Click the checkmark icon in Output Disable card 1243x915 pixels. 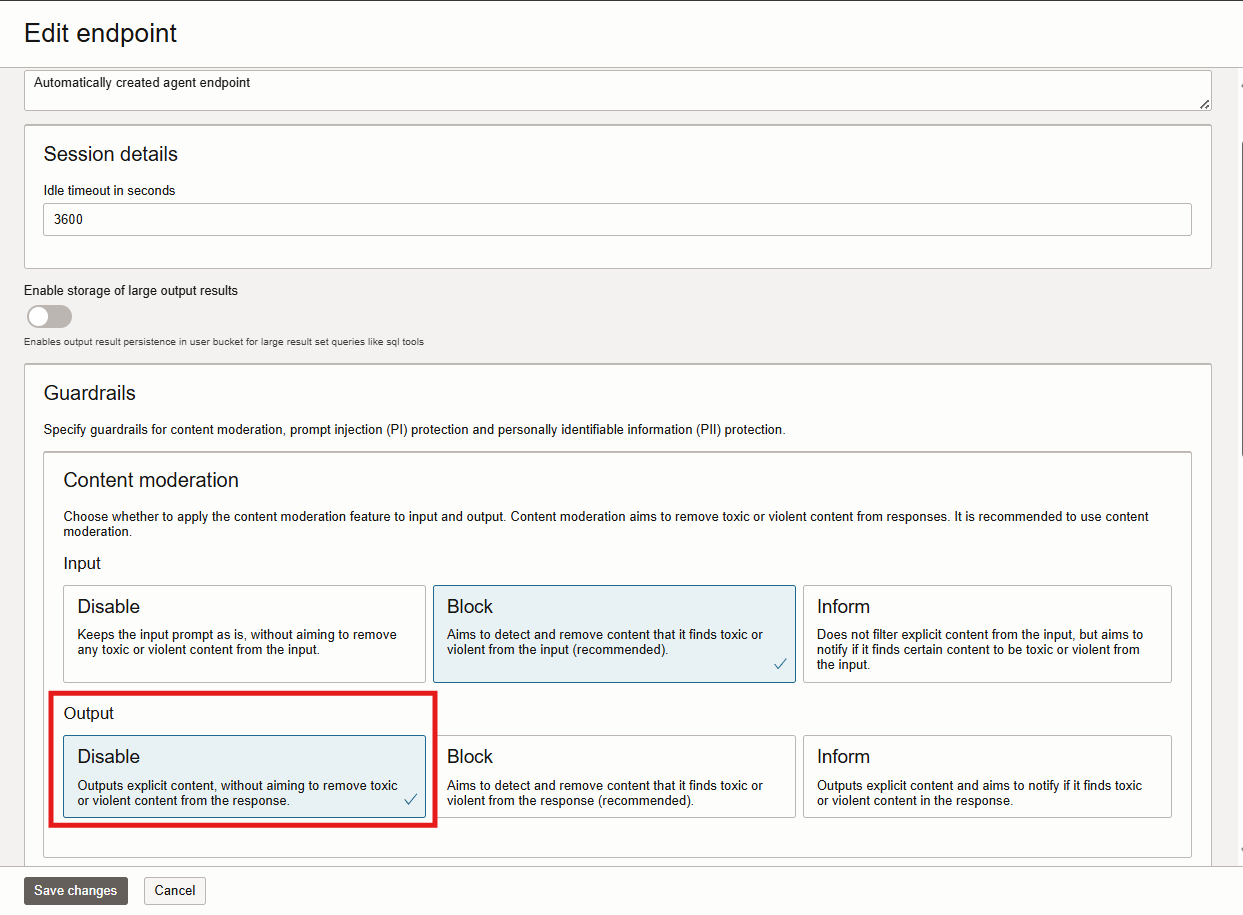click(x=410, y=800)
